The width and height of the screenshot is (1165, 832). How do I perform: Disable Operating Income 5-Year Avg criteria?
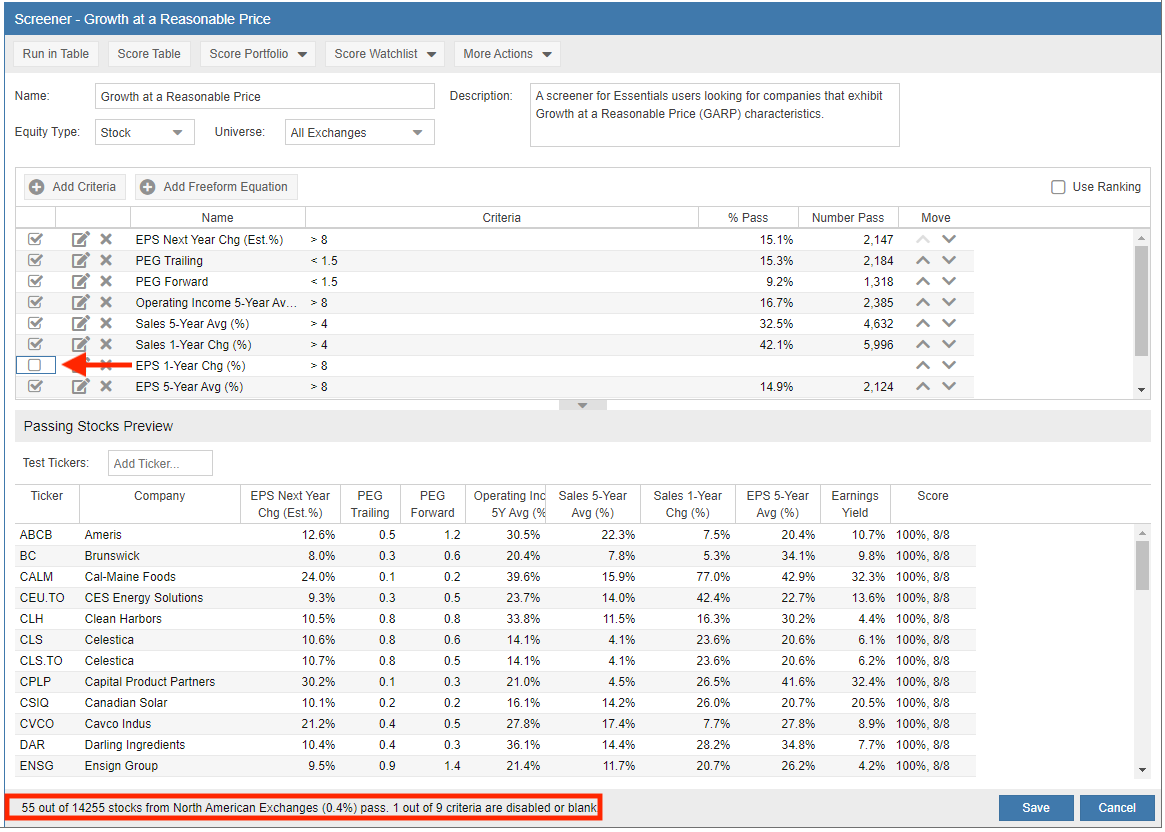tap(35, 302)
